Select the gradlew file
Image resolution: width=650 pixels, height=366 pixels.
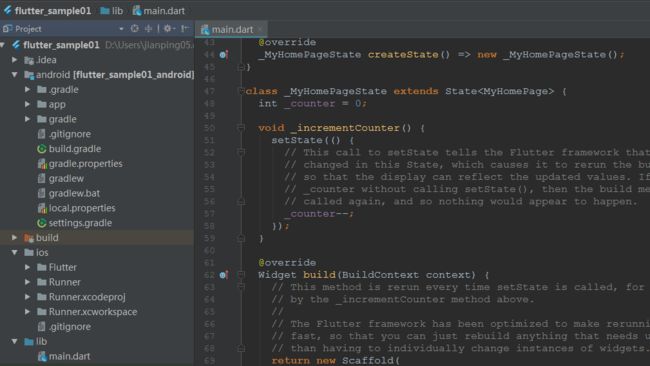click(x=66, y=179)
